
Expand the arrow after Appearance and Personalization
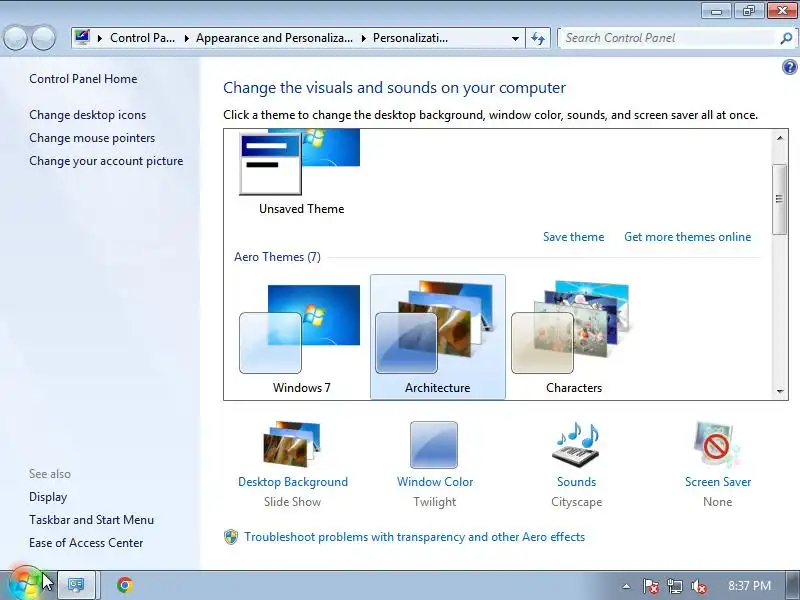point(363,38)
